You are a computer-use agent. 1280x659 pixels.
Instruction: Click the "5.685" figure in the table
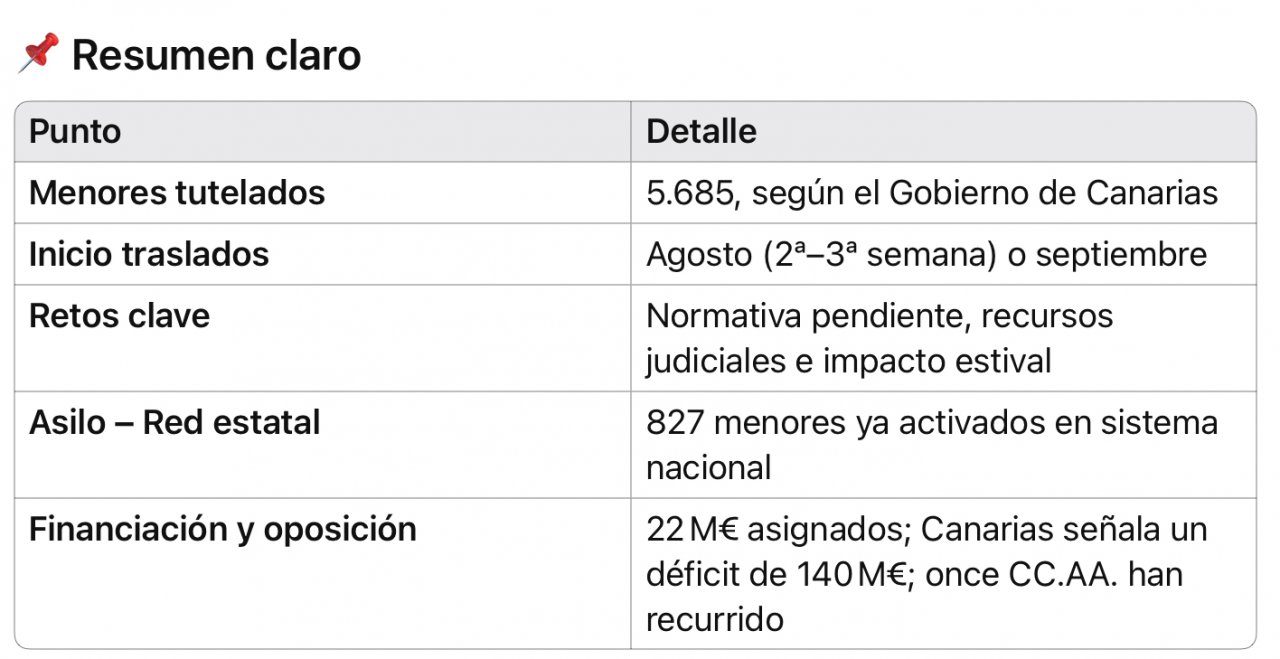(x=690, y=192)
